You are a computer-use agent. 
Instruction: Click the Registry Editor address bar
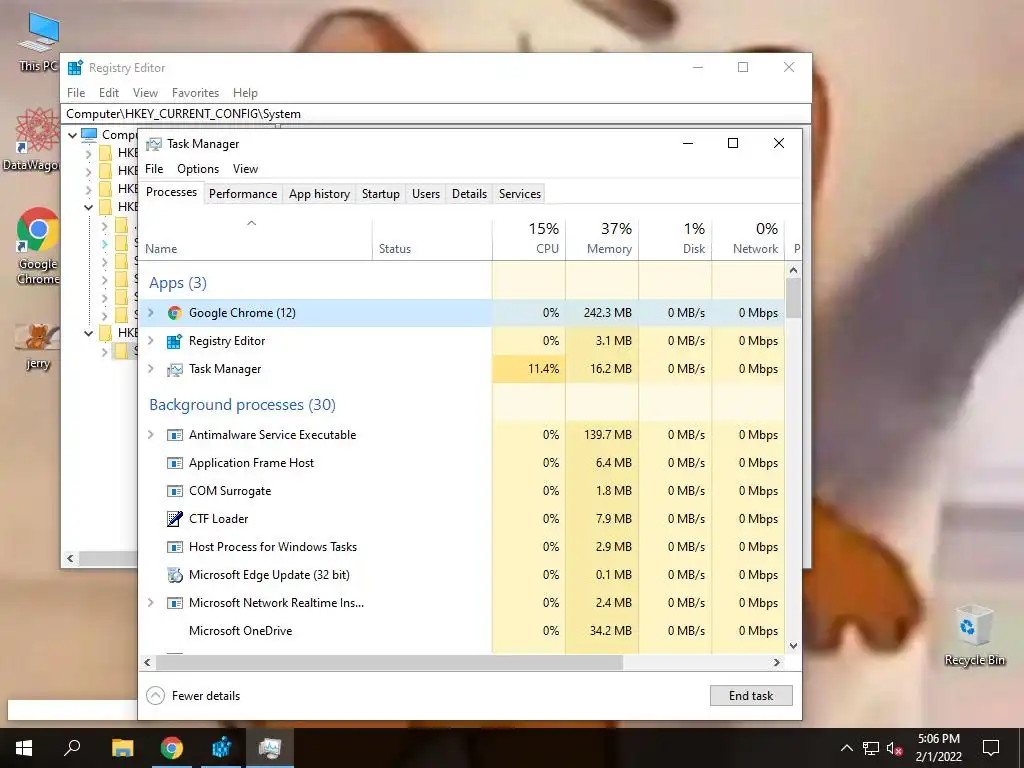(436, 114)
